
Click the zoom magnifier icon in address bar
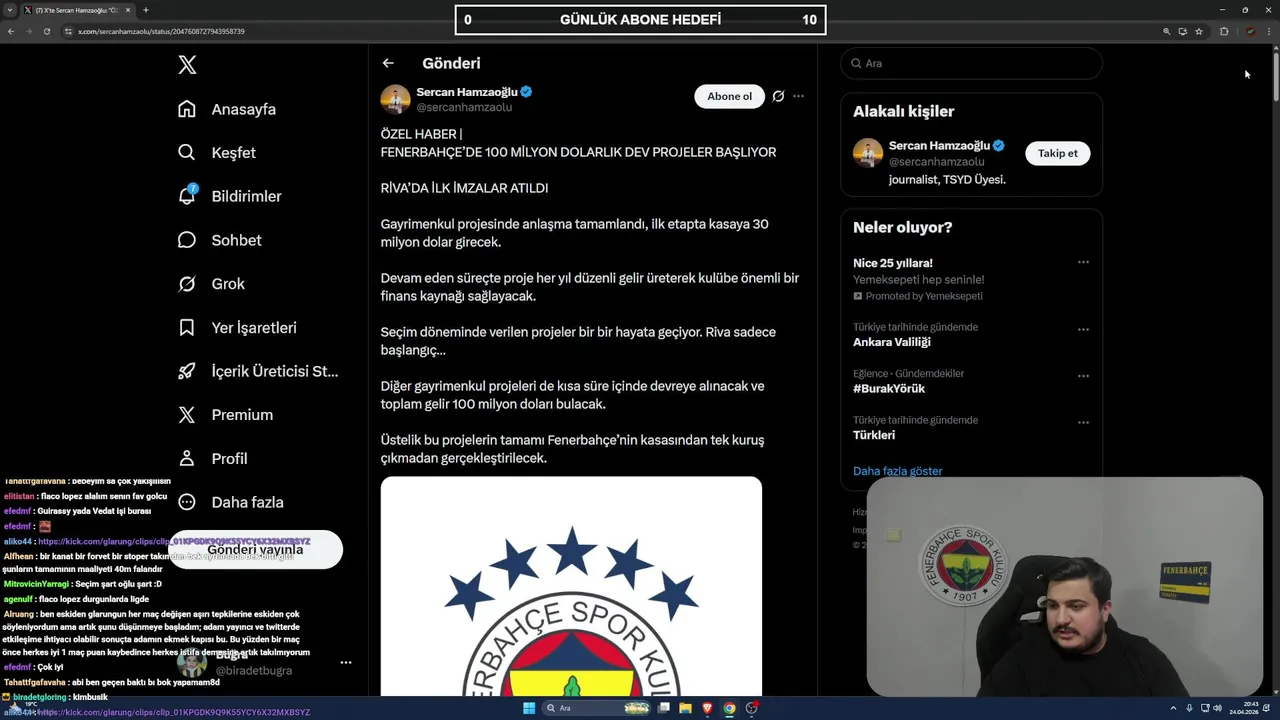tap(1166, 31)
